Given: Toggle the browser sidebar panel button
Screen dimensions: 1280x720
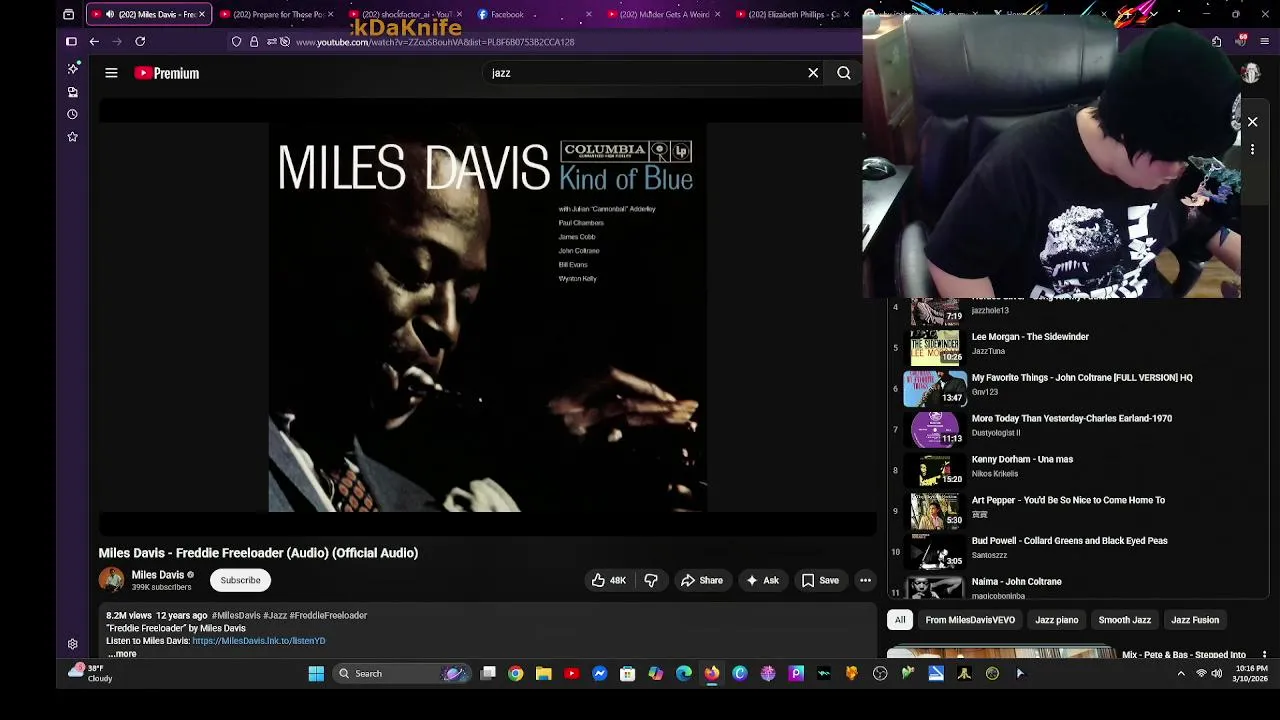Looking at the screenshot, I should (71, 42).
